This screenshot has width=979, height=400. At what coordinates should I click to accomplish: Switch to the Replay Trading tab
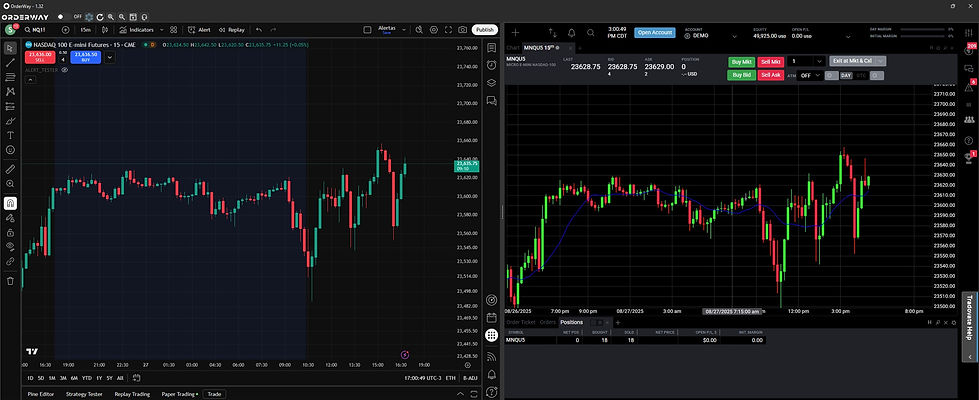(132, 394)
